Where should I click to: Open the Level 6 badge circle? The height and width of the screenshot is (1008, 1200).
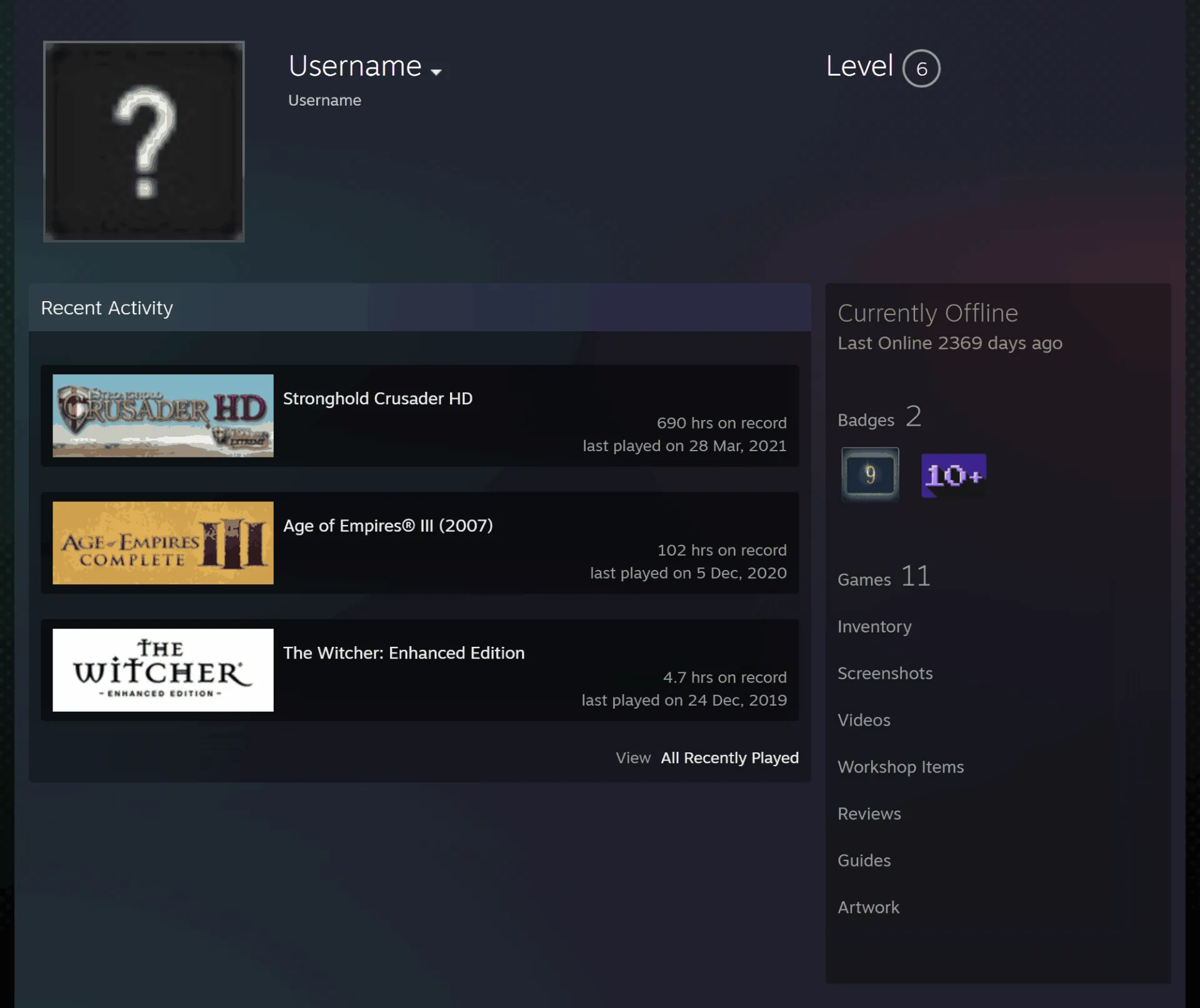click(x=921, y=68)
